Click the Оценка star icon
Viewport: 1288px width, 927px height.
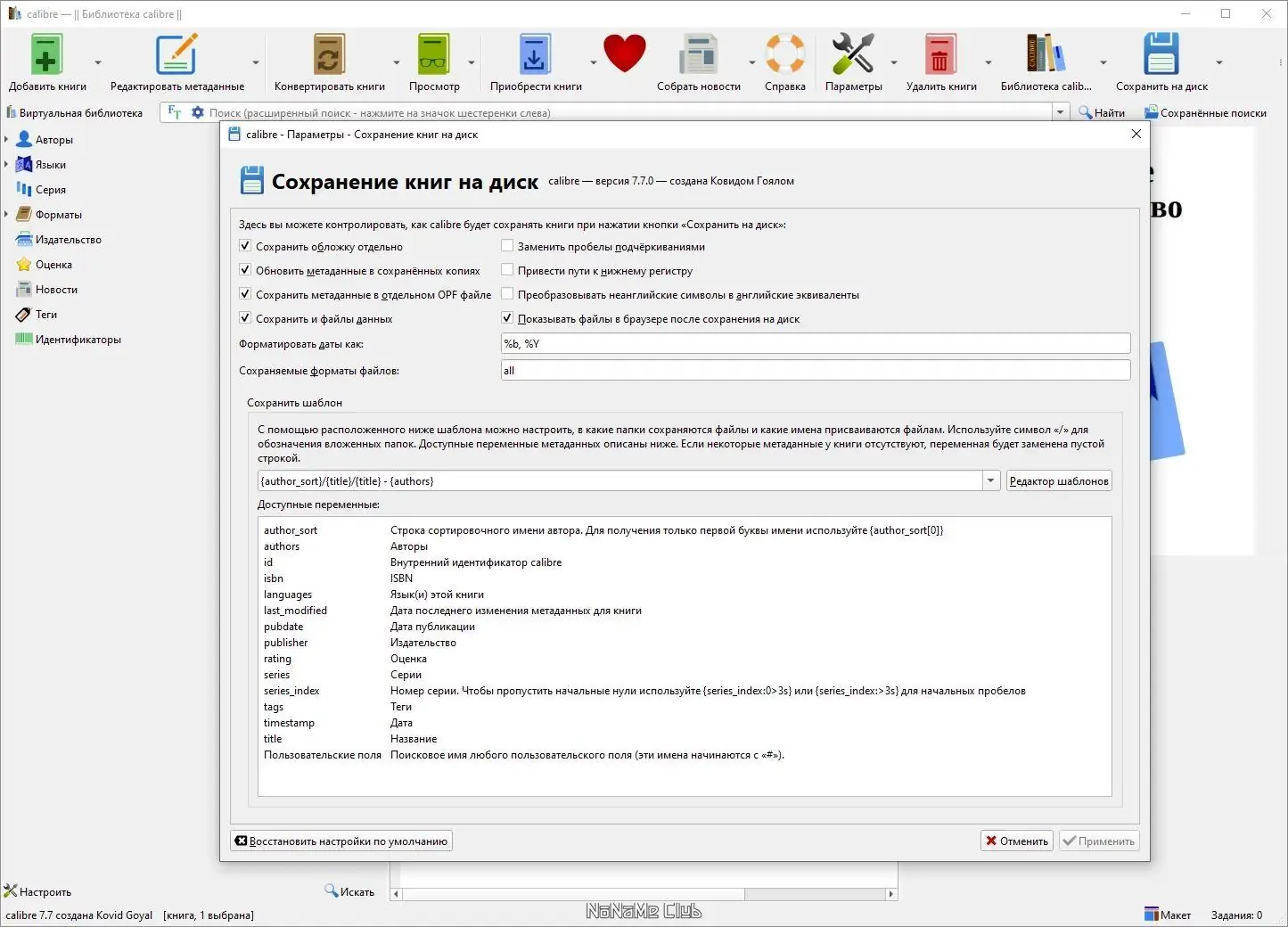(x=24, y=265)
